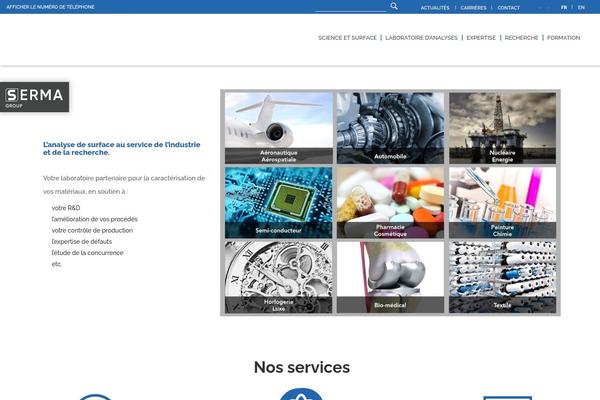Click the text "votre contrôle de production"

(92, 230)
